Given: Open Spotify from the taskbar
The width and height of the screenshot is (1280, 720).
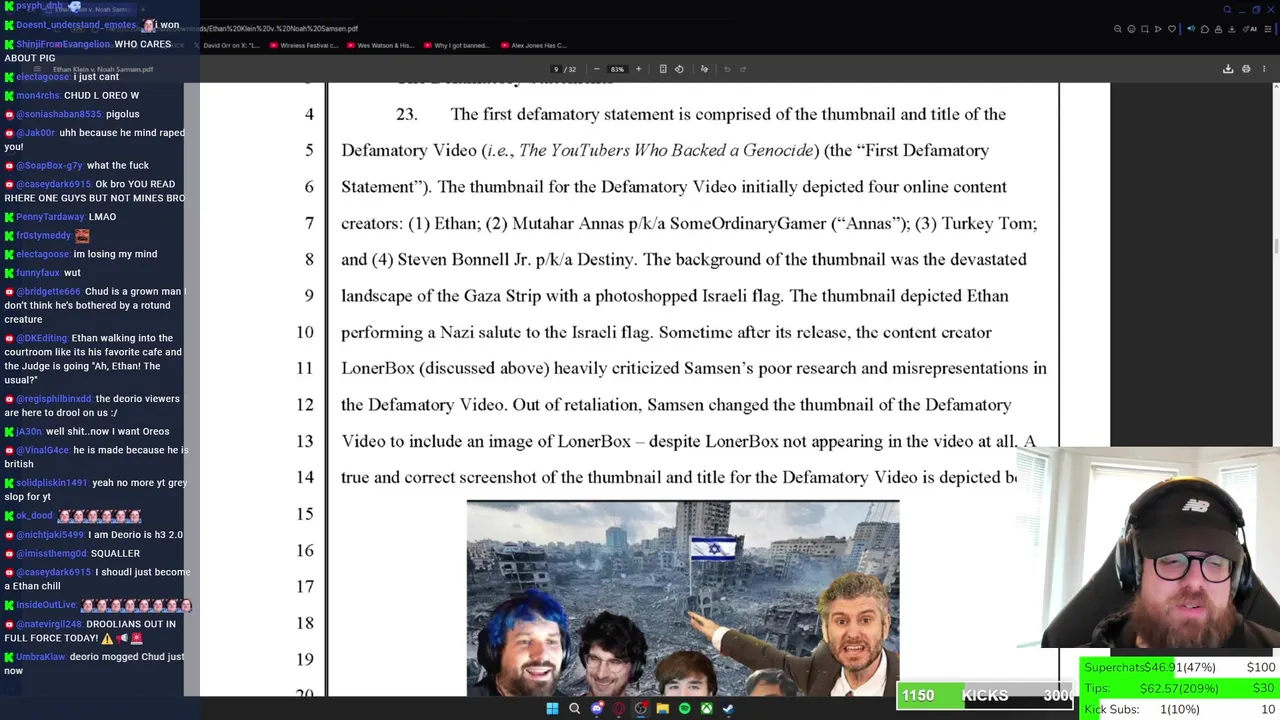Looking at the screenshot, I should point(684,709).
